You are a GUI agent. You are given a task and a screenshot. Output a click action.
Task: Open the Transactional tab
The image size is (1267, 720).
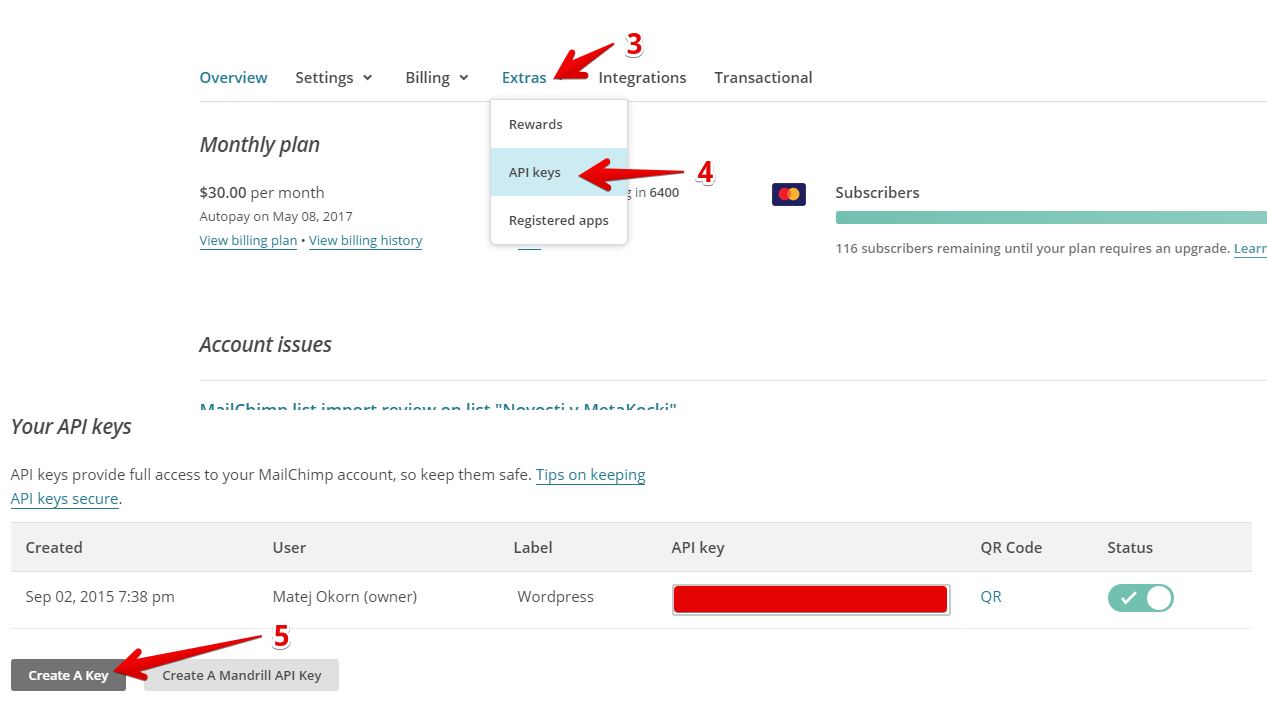(x=763, y=77)
